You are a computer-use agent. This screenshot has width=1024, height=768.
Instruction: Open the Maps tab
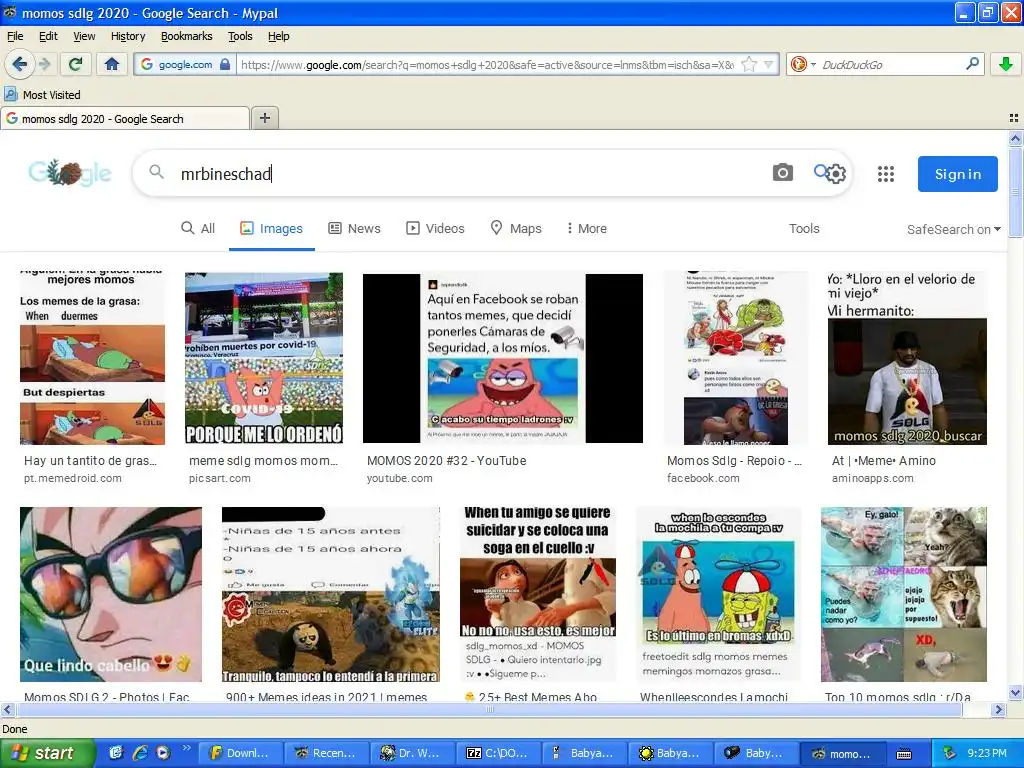pos(516,228)
